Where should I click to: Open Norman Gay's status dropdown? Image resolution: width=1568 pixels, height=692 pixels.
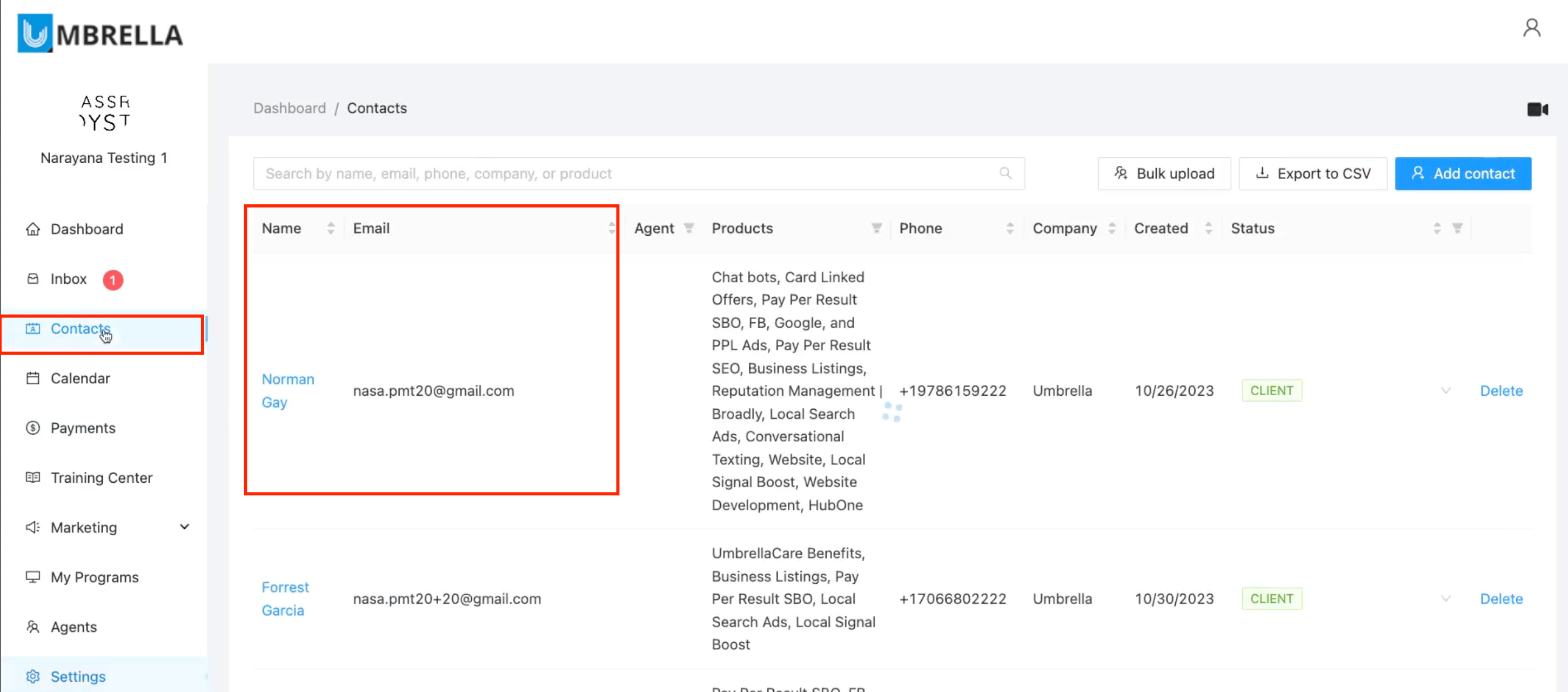click(1446, 390)
